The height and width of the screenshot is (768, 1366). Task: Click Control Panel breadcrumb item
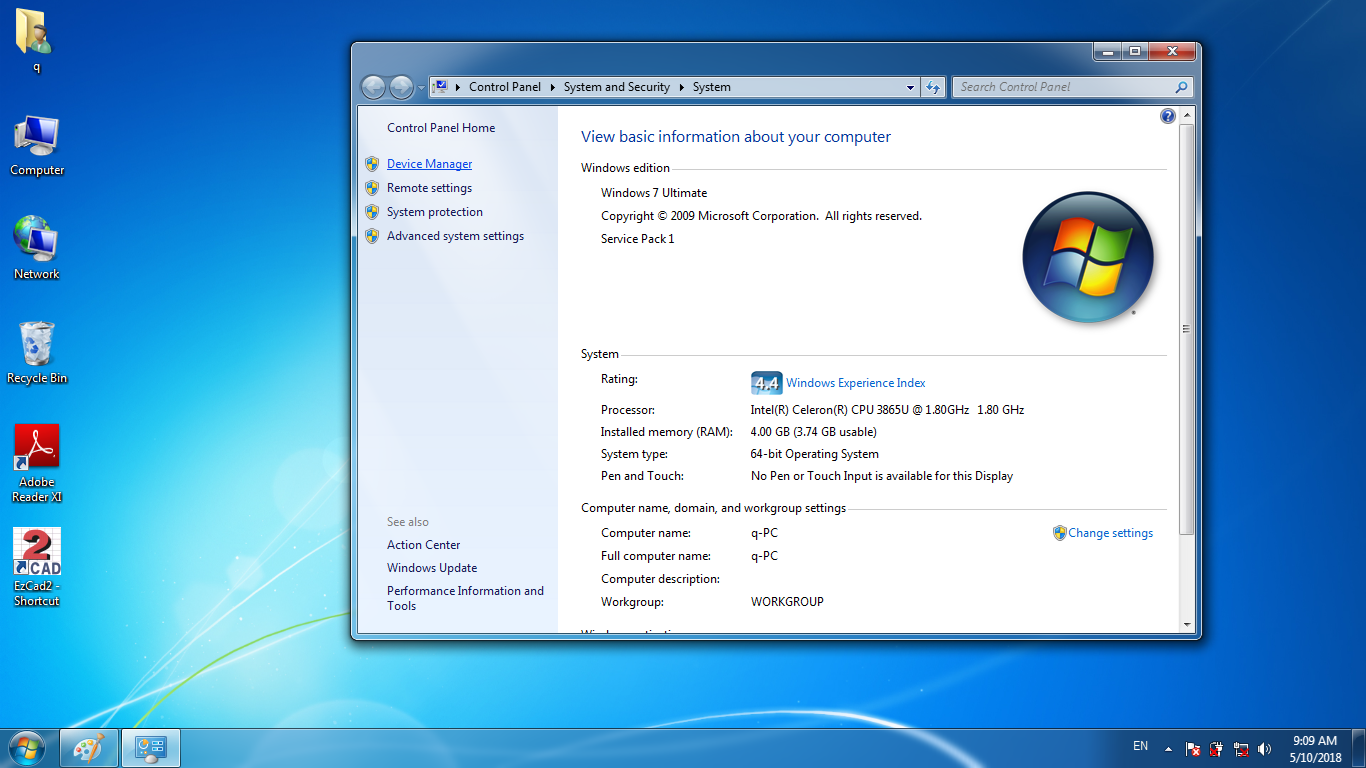coord(504,87)
